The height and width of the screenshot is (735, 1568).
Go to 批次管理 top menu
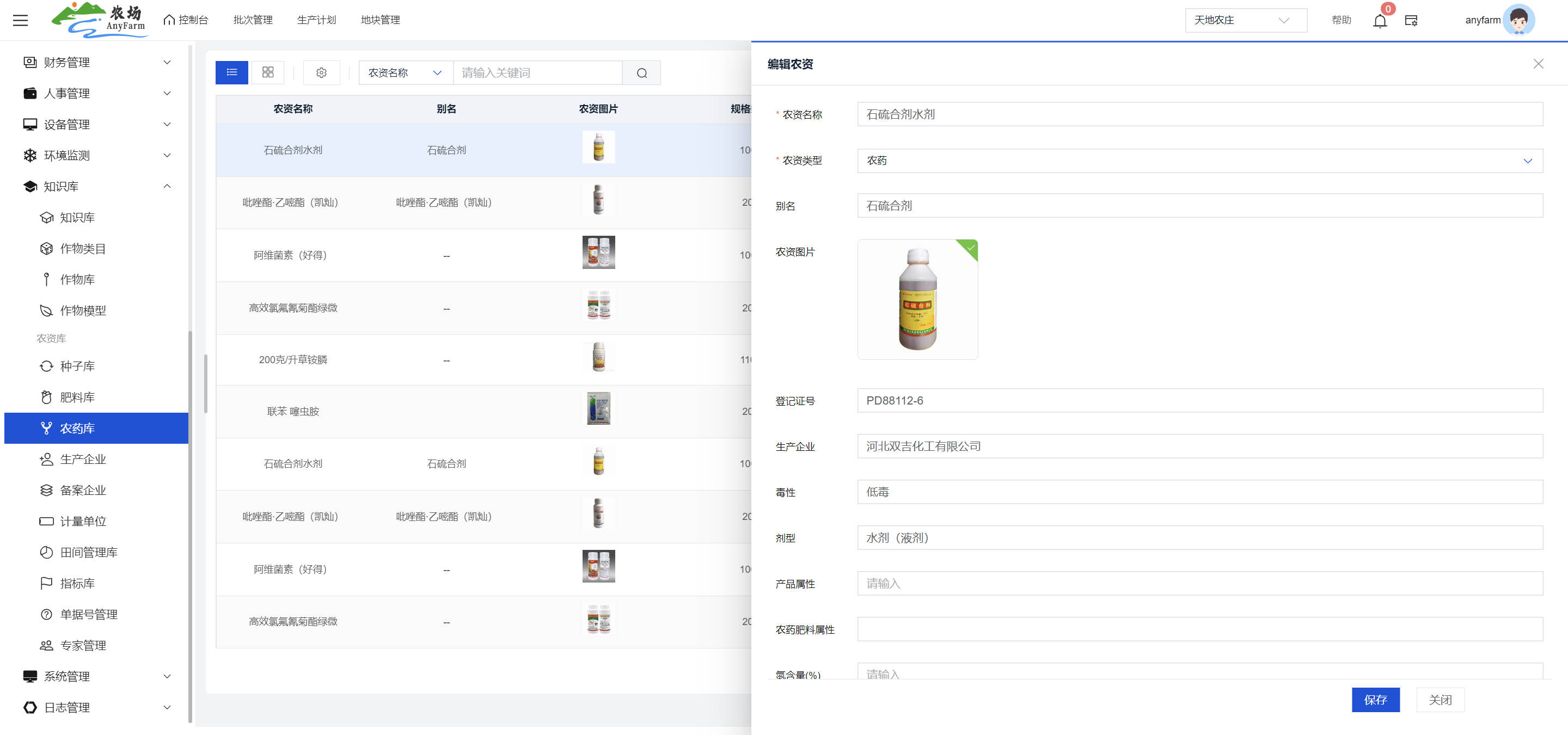coord(253,20)
